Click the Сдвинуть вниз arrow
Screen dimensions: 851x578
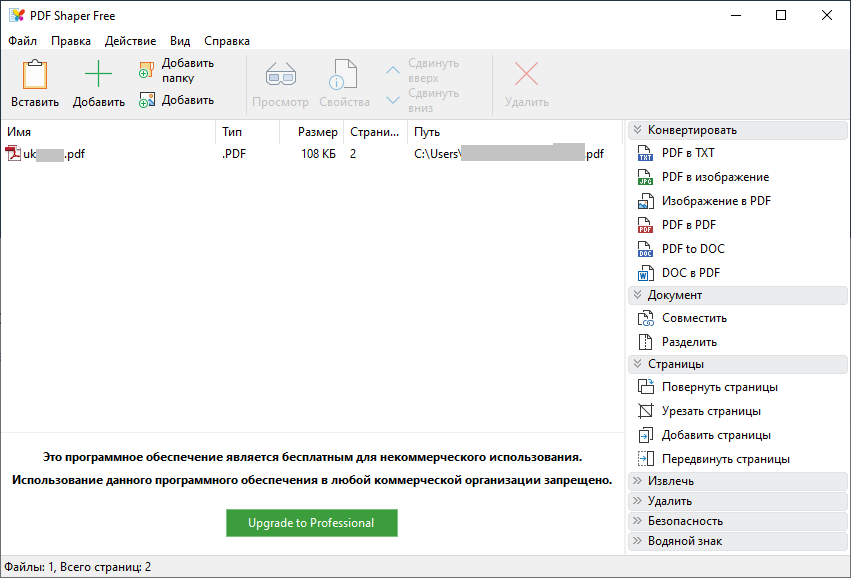click(393, 100)
